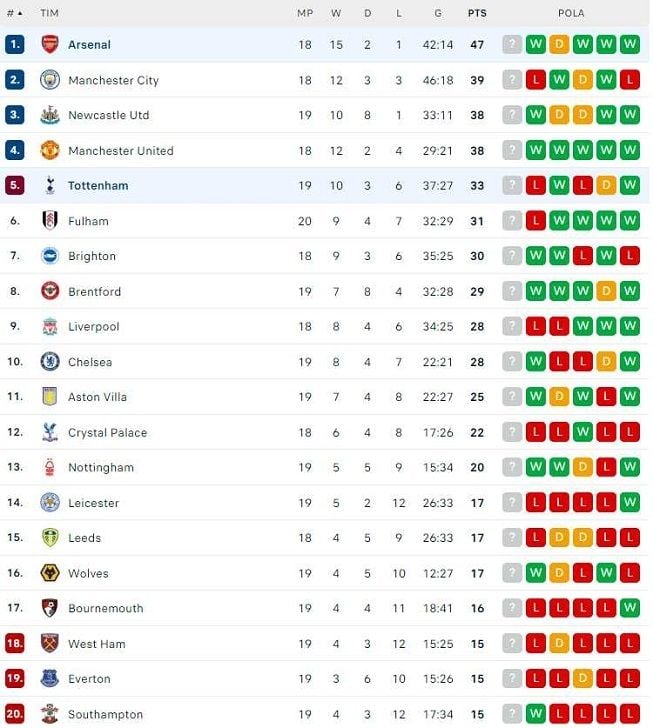
Task: Sort standings by MP column header
Action: [305, 13]
